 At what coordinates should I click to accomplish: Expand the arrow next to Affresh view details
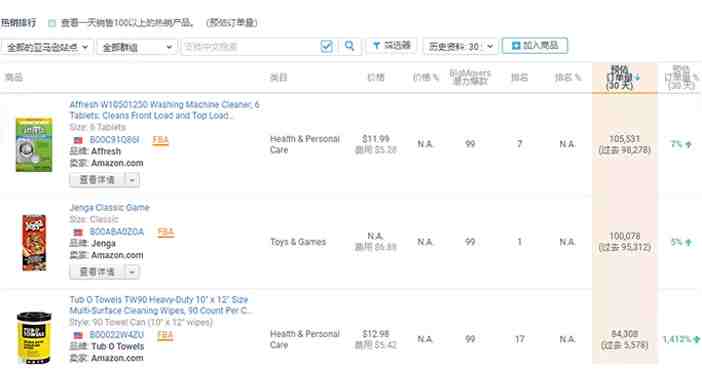(132, 180)
